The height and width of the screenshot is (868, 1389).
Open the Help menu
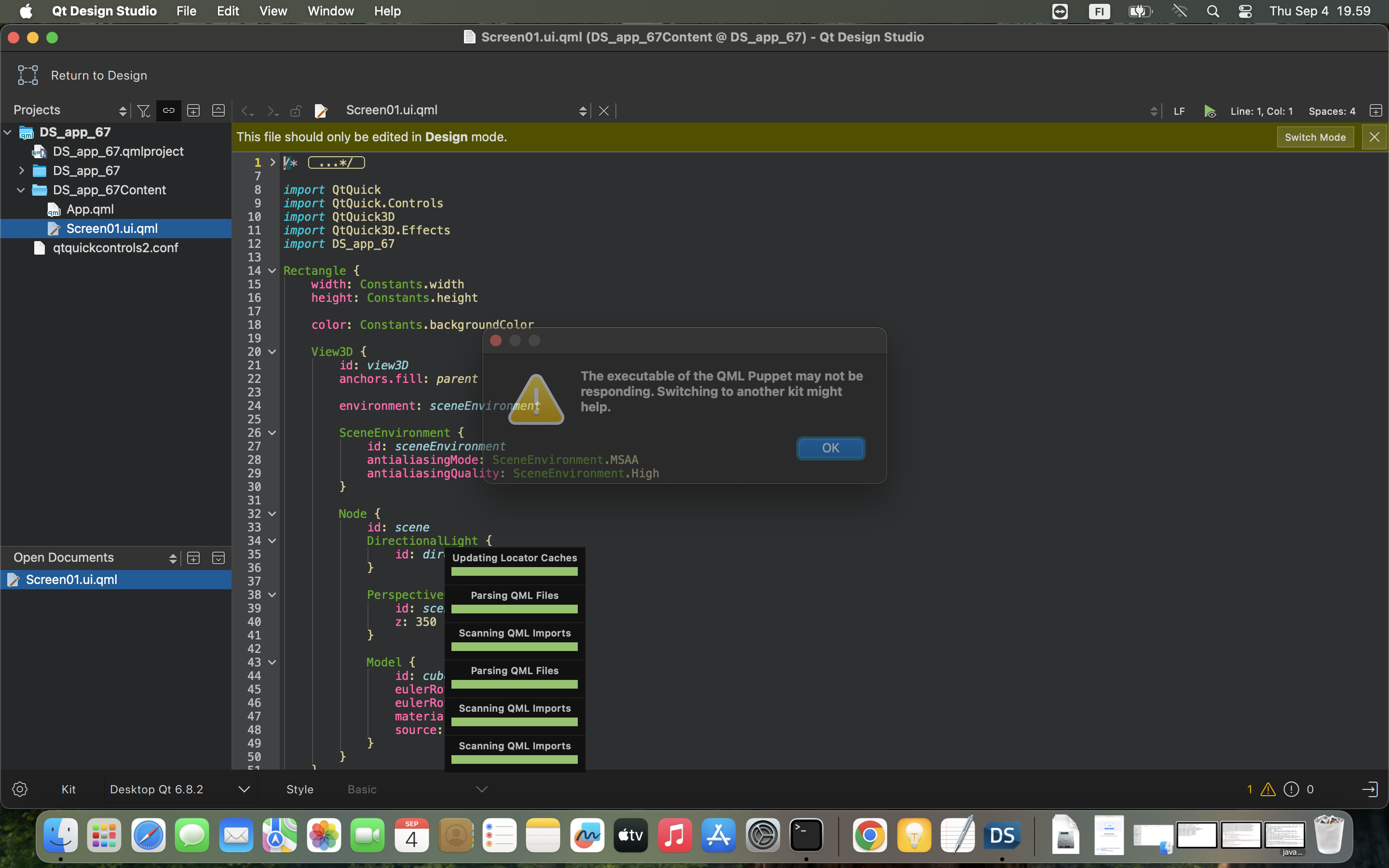pyautogui.click(x=387, y=11)
